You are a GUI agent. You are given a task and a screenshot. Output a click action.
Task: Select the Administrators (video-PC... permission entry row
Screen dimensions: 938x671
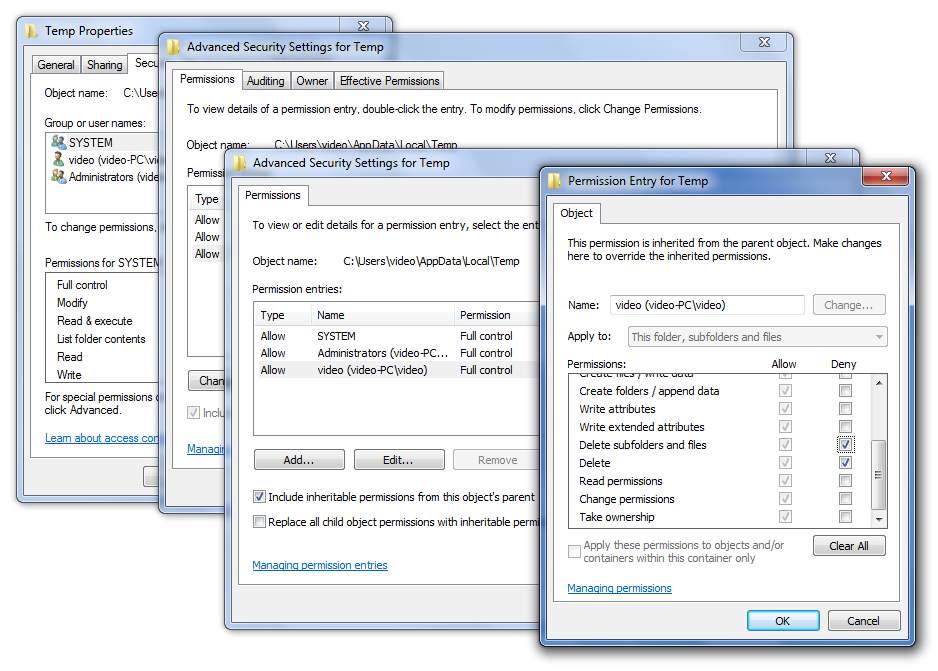[397, 353]
